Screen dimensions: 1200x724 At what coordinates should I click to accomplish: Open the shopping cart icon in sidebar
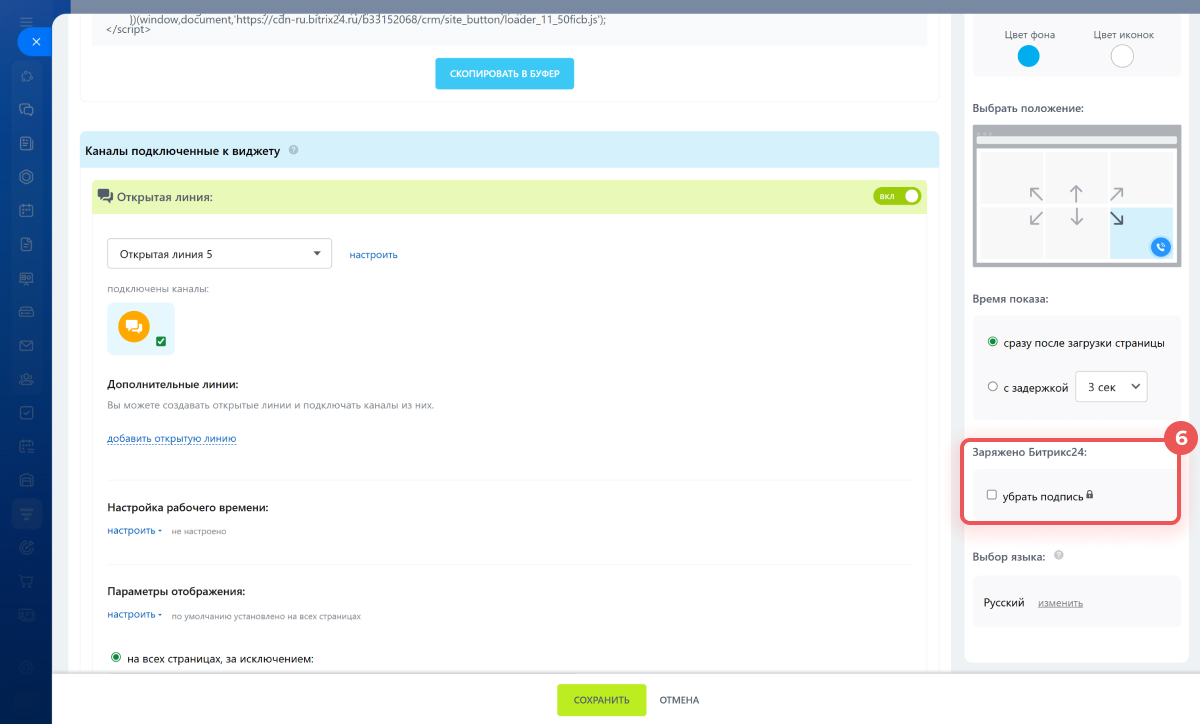27,580
